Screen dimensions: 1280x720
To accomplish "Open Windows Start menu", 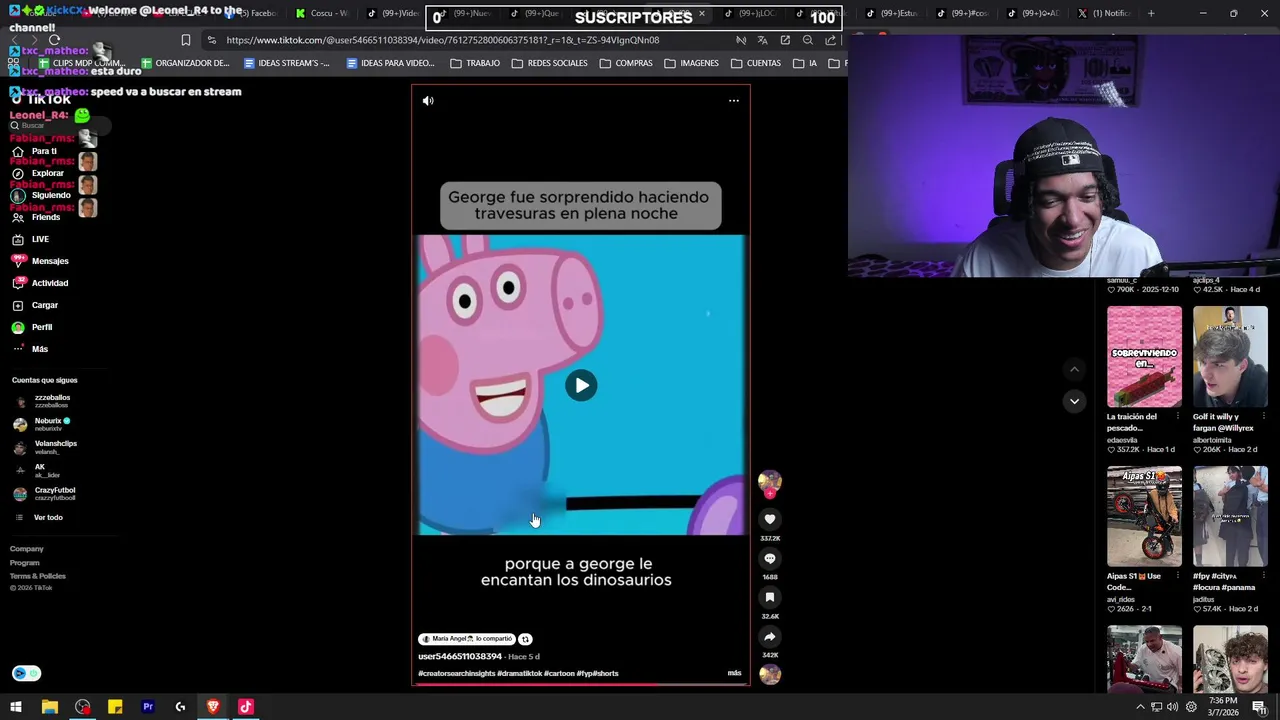I will click(16, 707).
